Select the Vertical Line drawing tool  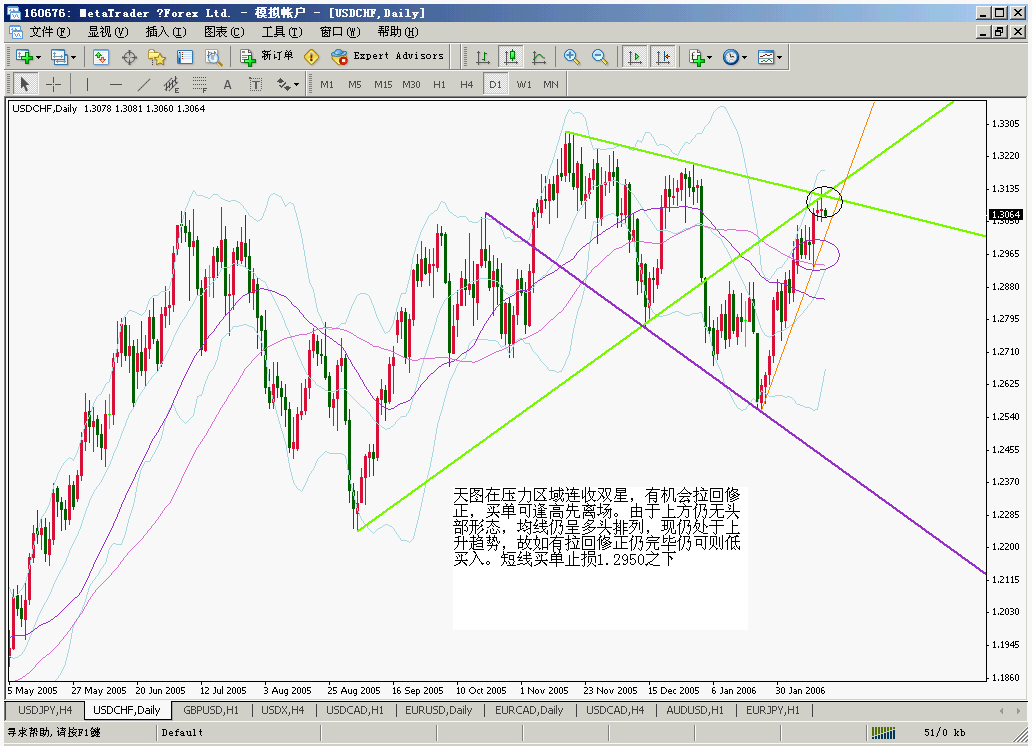[x=88, y=84]
